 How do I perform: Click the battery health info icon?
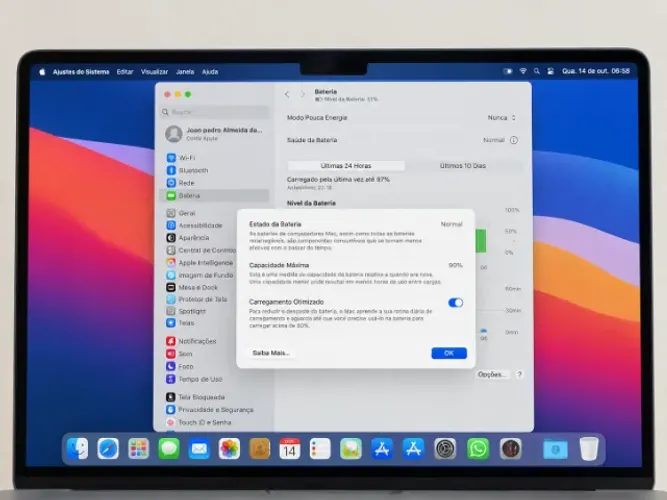coord(514,140)
